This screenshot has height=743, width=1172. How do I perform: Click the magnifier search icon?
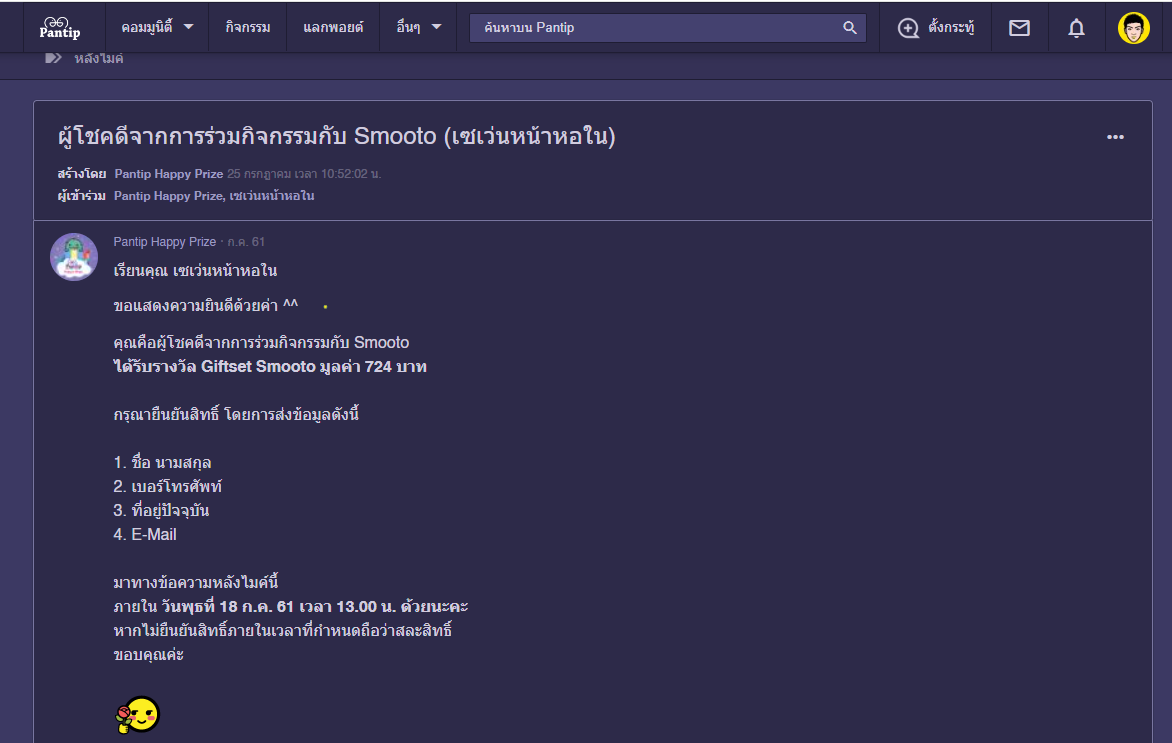pos(850,28)
